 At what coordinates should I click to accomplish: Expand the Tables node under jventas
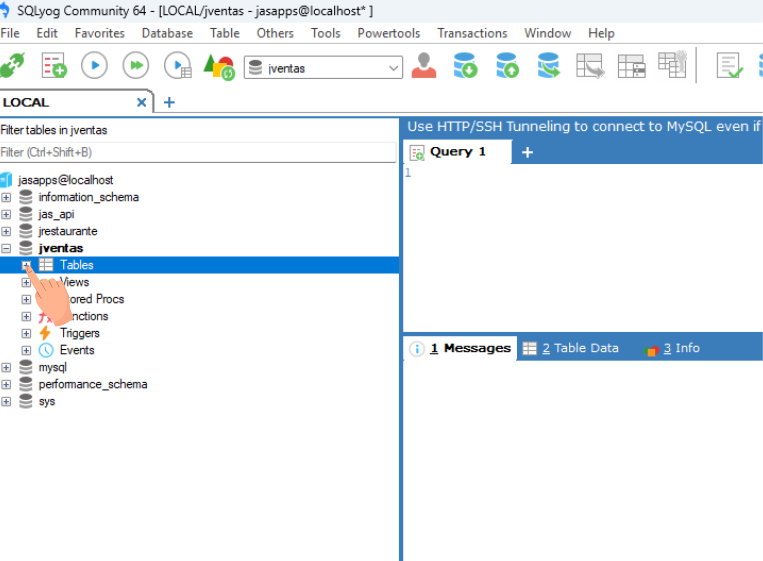26,265
